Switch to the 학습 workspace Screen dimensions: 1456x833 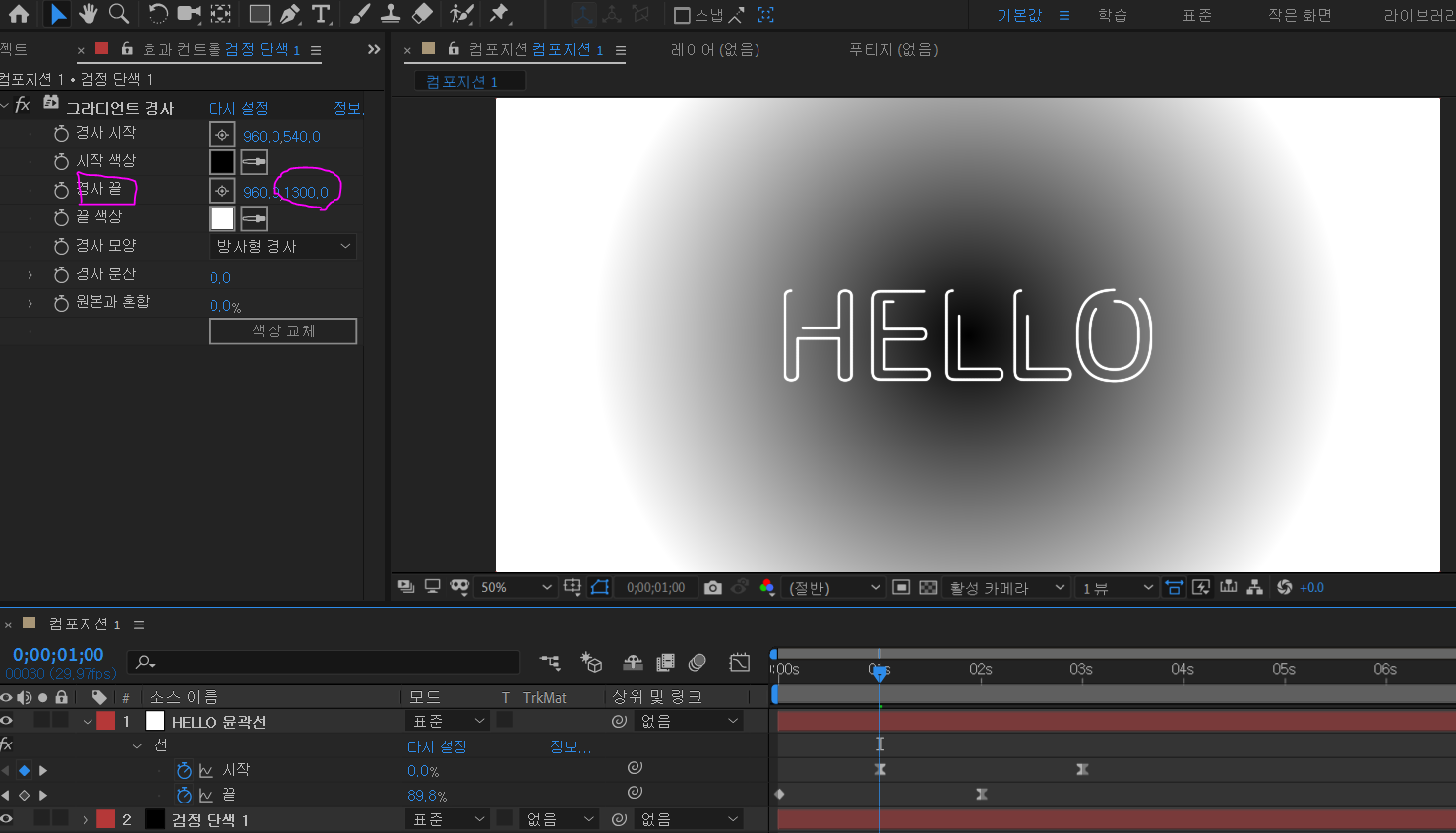click(1113, 15)
